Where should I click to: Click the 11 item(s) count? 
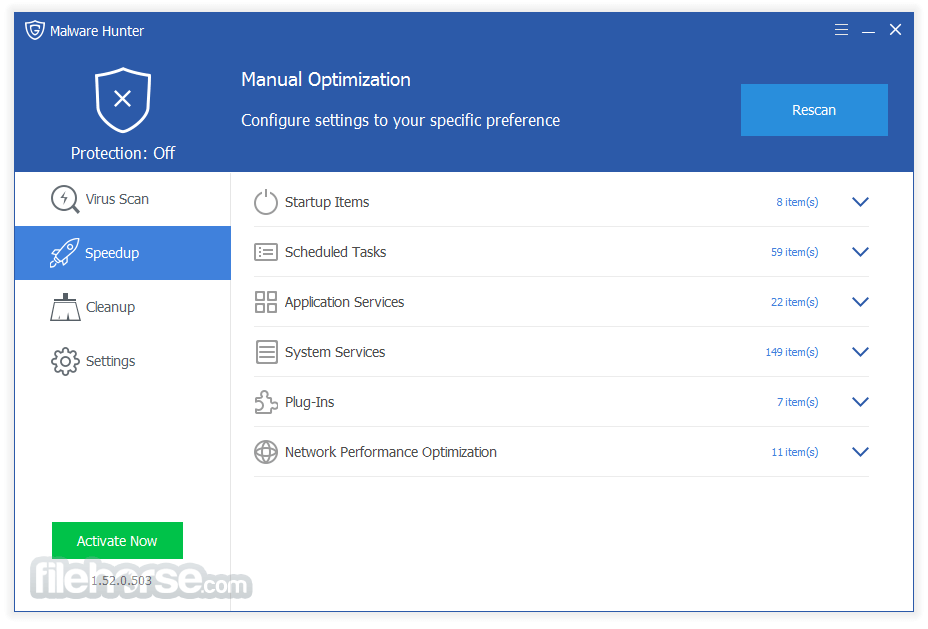pos(795,452)
